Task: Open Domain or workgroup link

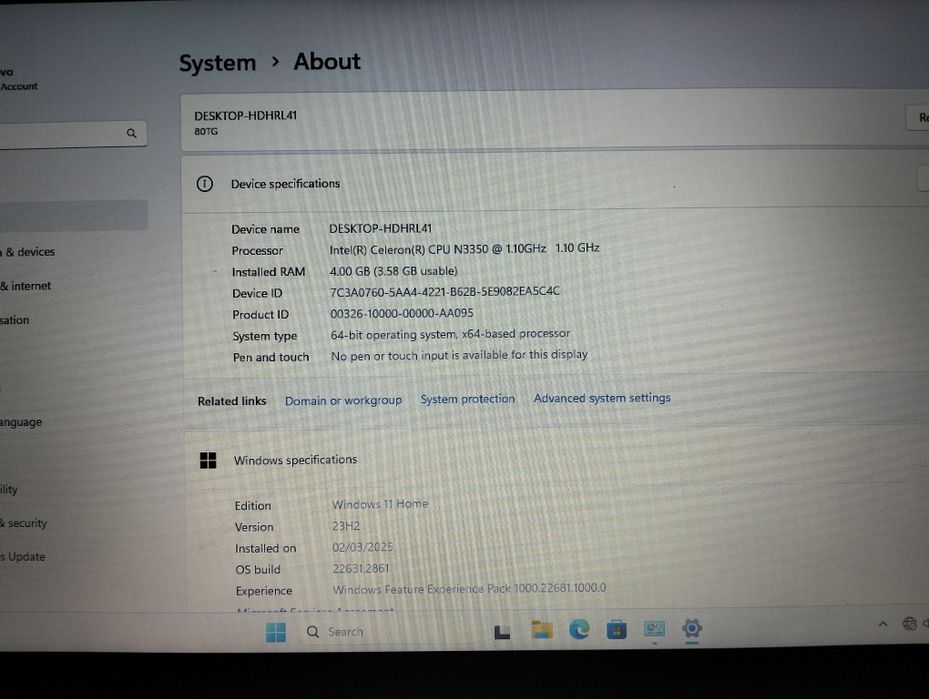Action: pos(343,400)
